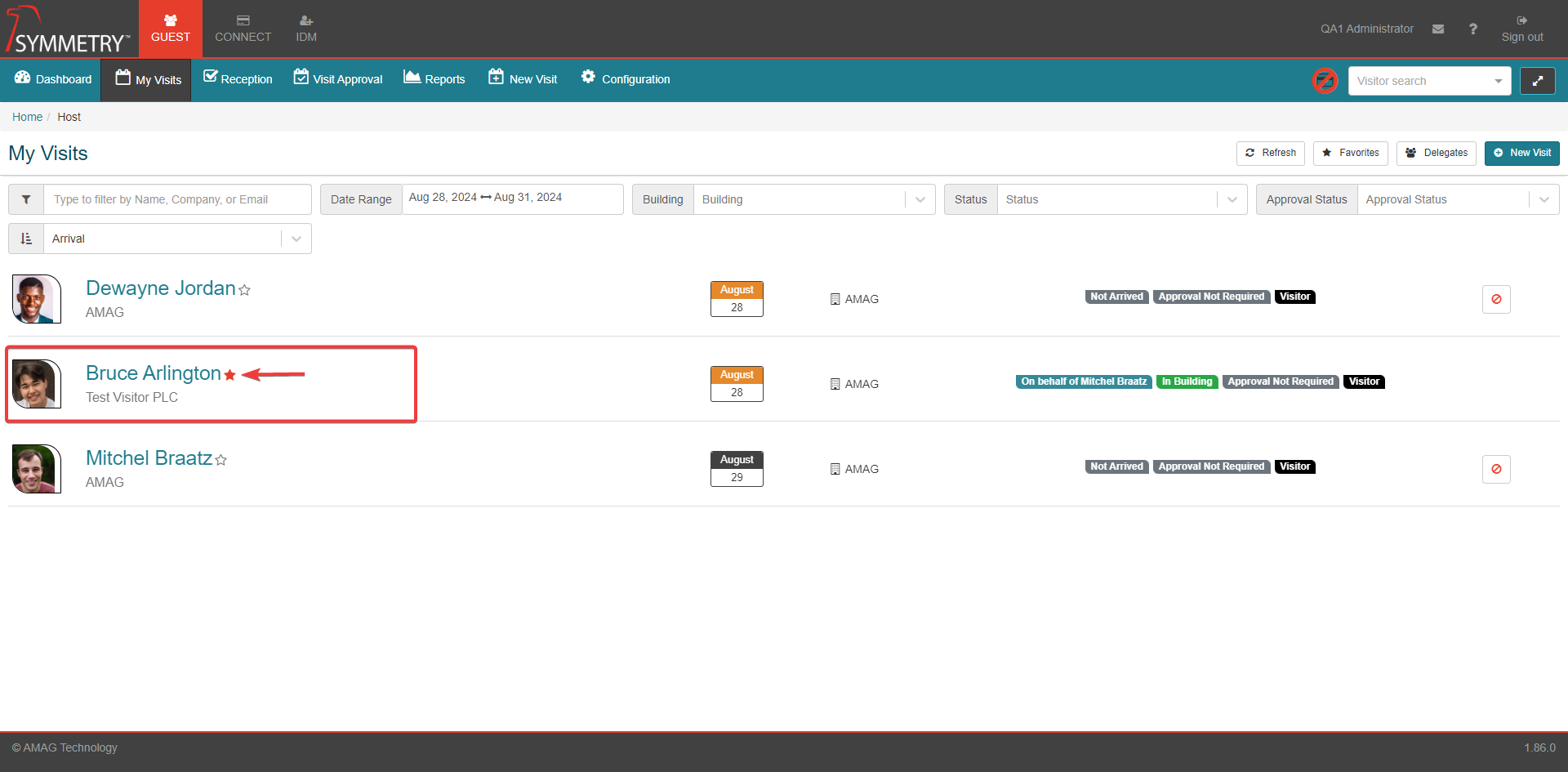Click Dewayne Jordan's profile photo
The width and height of the screenshot is (1568, 772).
(37, 299)
